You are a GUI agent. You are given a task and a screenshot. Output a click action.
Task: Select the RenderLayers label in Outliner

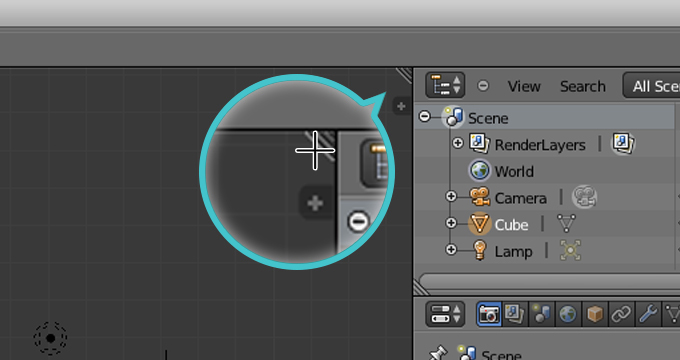(540, 145)
